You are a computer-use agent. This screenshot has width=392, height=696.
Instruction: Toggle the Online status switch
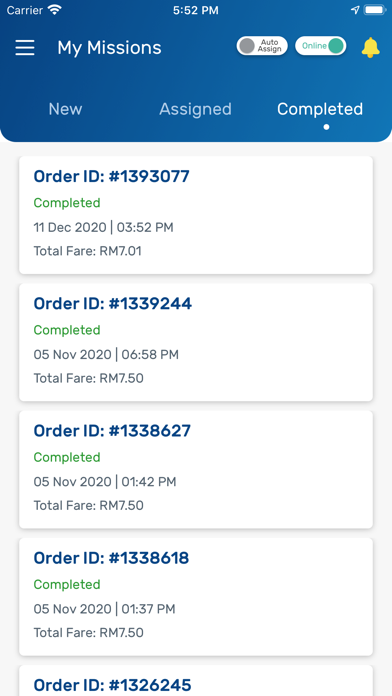pos(321,46)
